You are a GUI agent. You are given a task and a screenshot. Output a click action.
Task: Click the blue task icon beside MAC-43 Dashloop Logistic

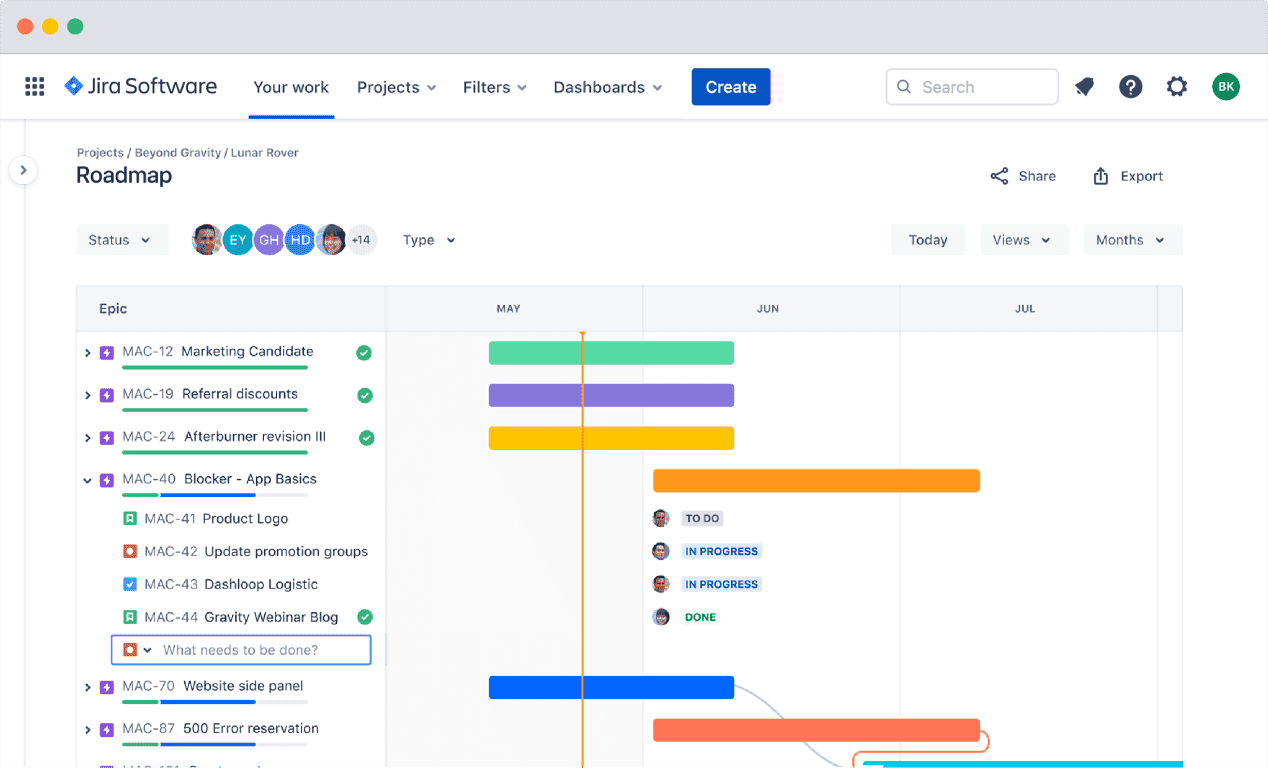point(128,584)
